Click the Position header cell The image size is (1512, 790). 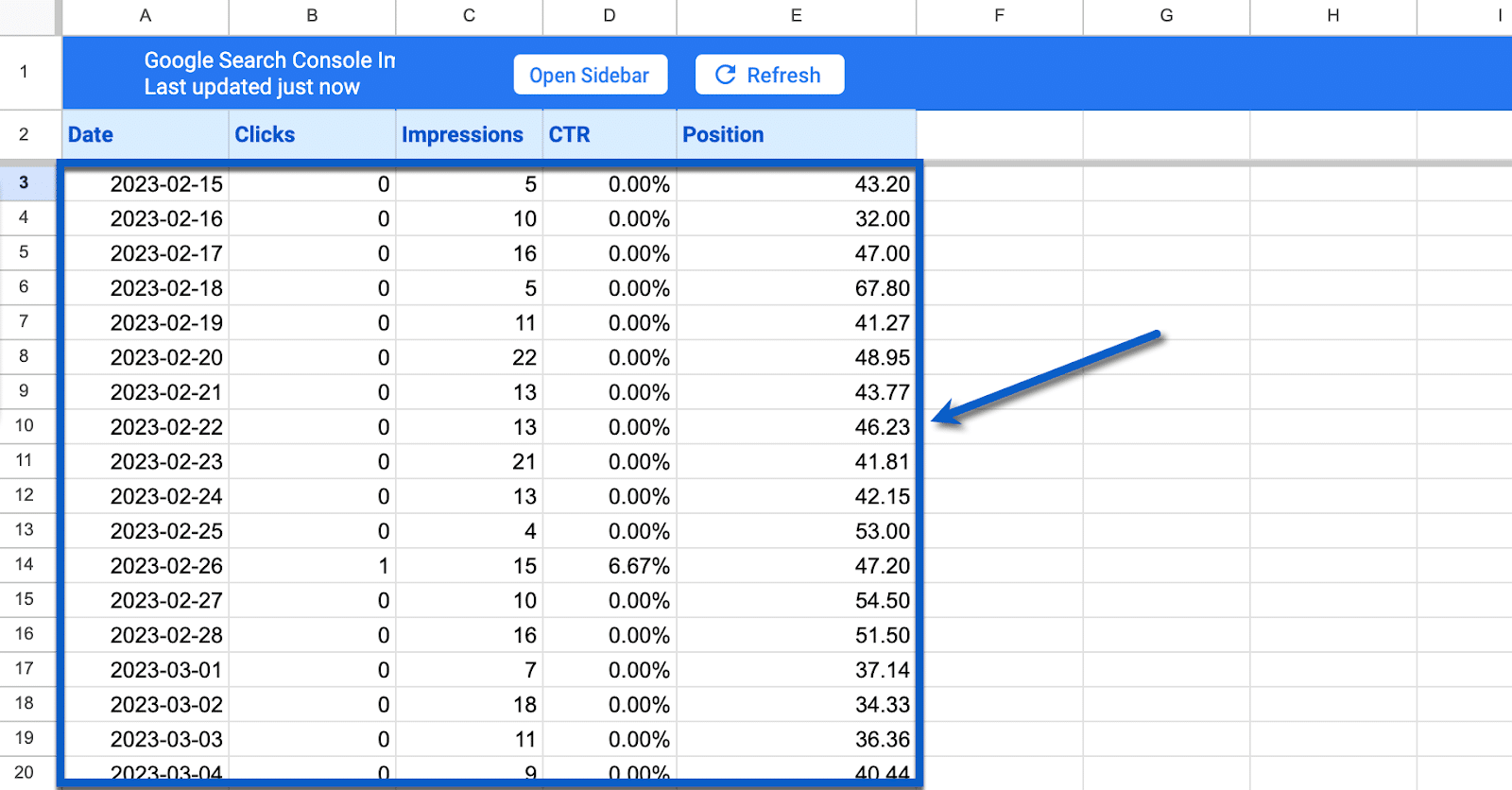tap(797, 134)
